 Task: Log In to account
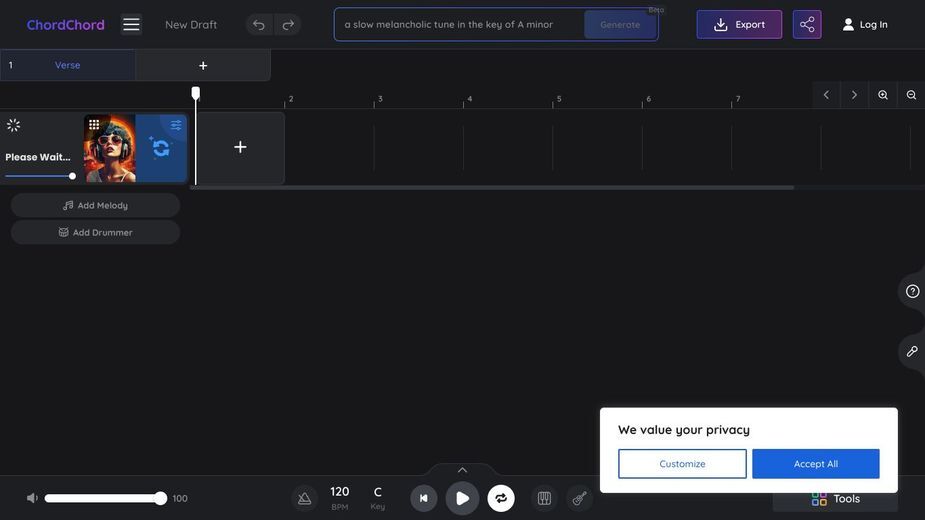pyautogui.click(x=865, y=25)
